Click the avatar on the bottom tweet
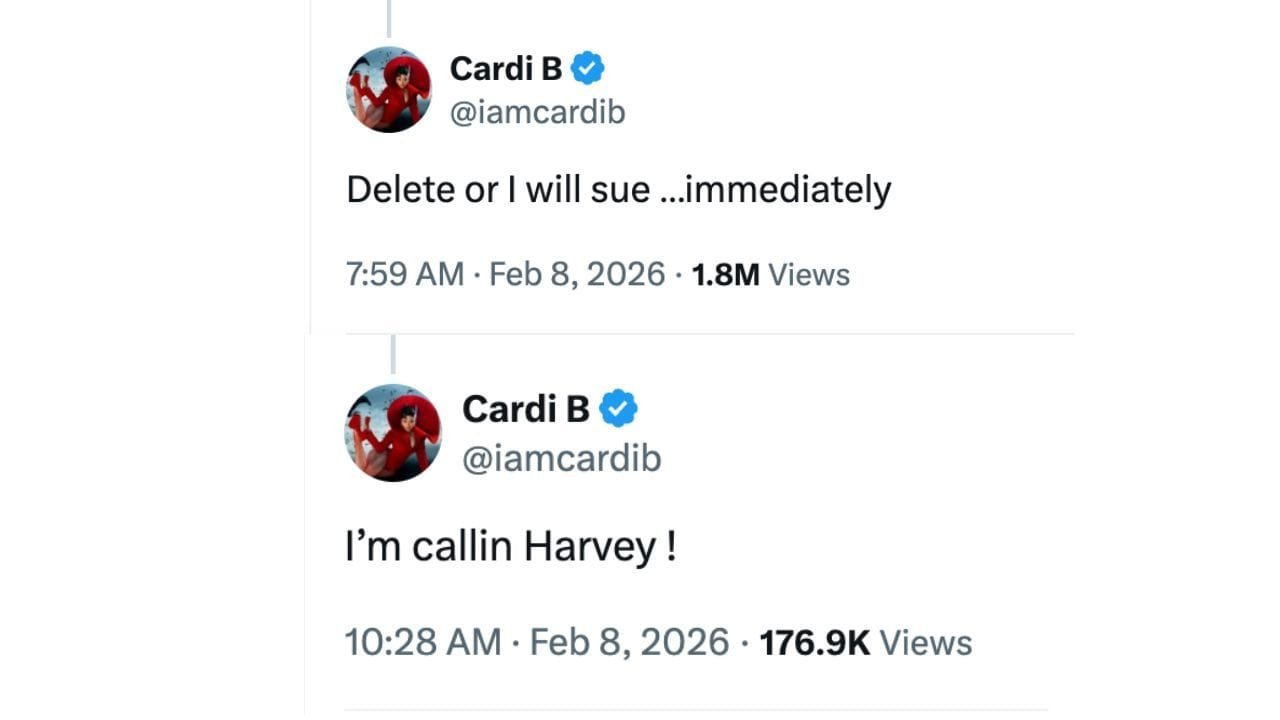 click(x=393, y=433)
